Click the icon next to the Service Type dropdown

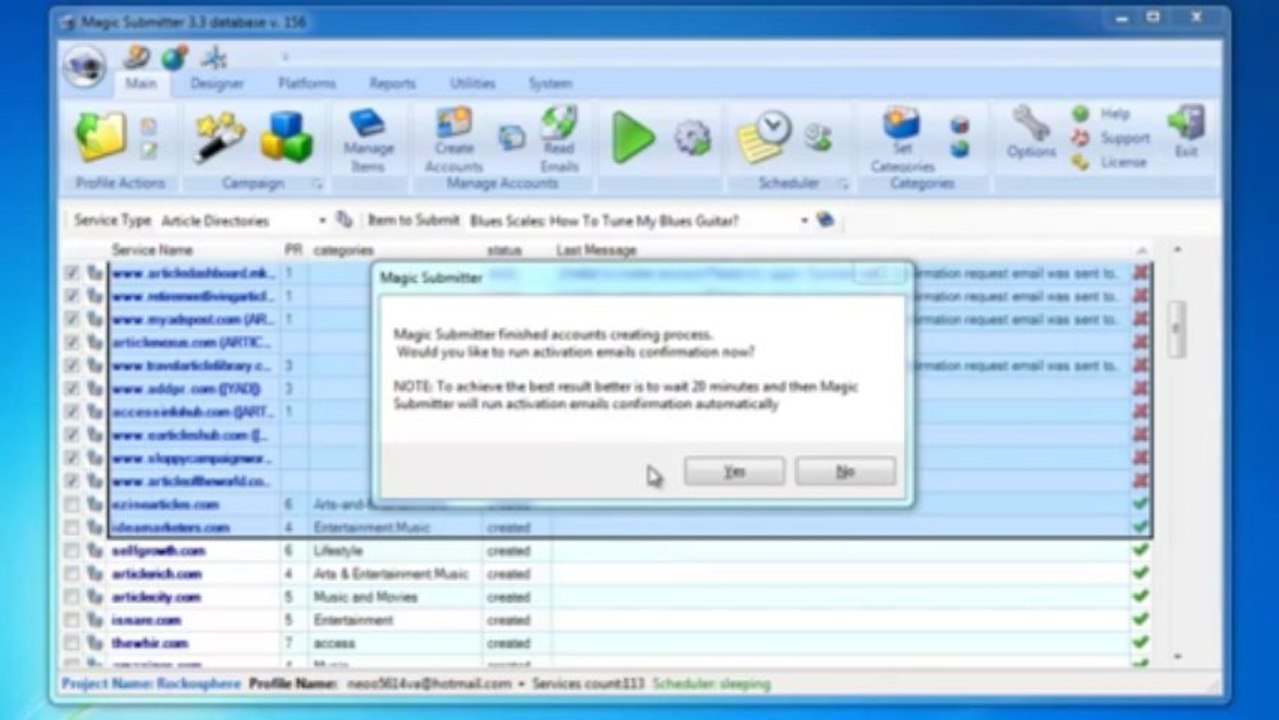tap(344, 220)
